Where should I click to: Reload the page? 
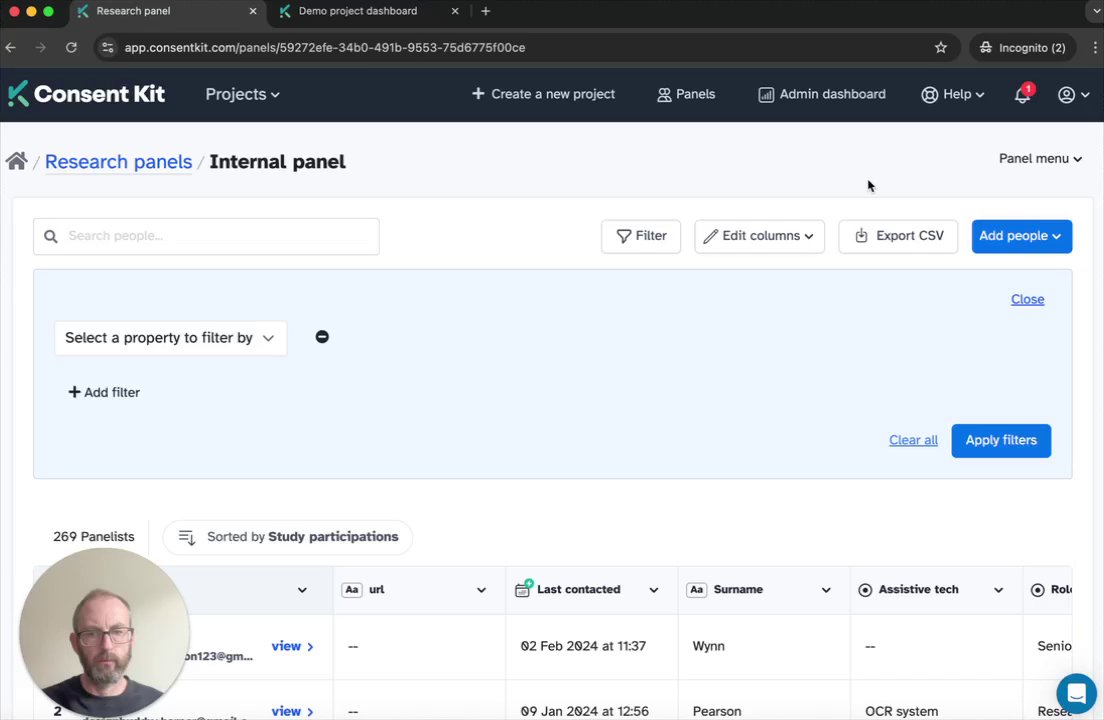click(71, 47)
